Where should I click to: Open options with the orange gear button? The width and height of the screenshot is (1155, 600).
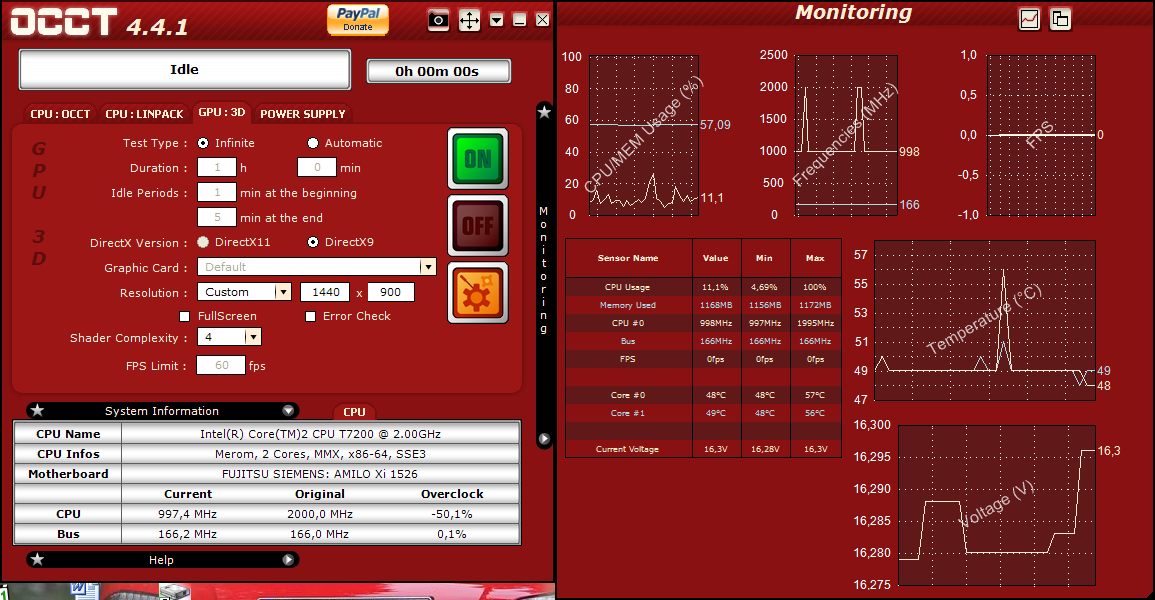478,292
